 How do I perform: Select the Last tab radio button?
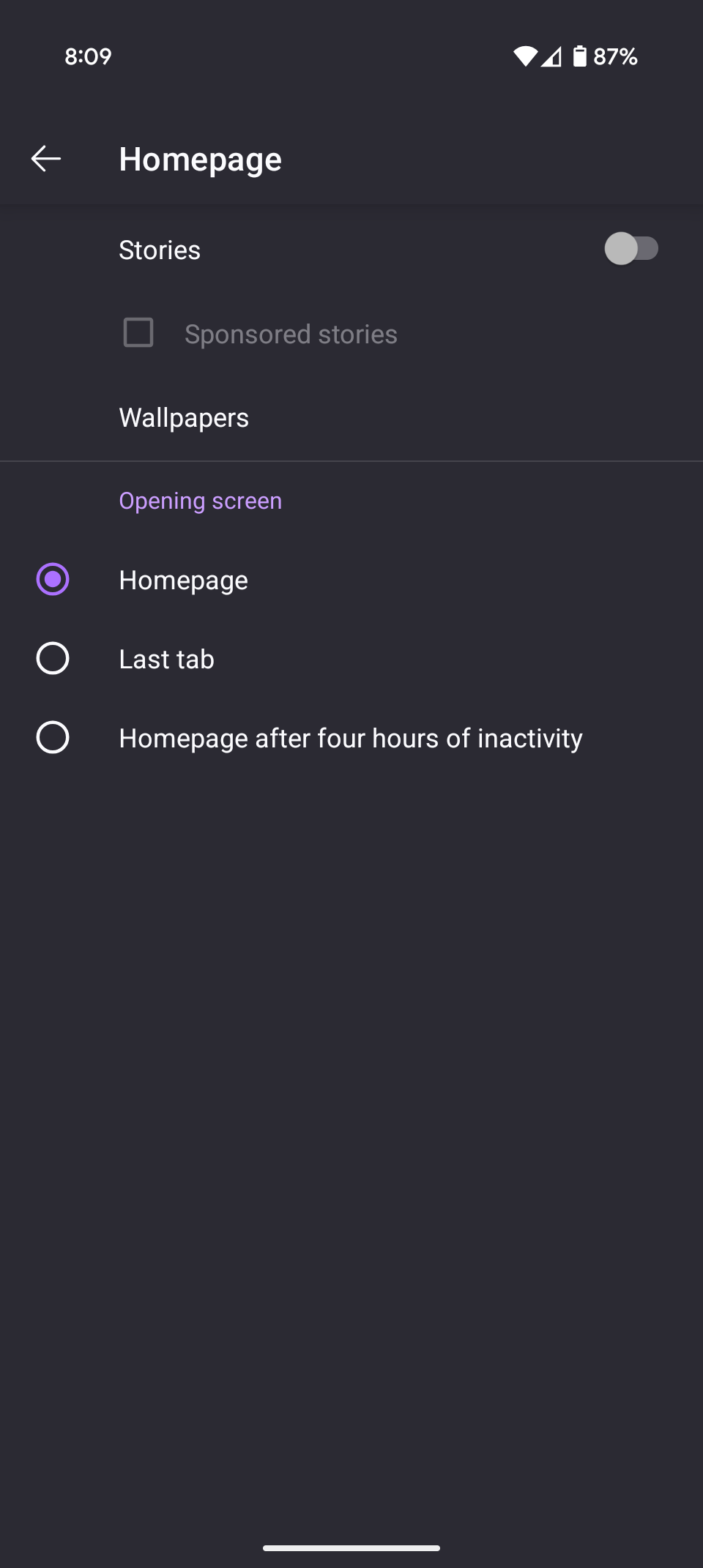pyautogui.click(x=53, y=659)
